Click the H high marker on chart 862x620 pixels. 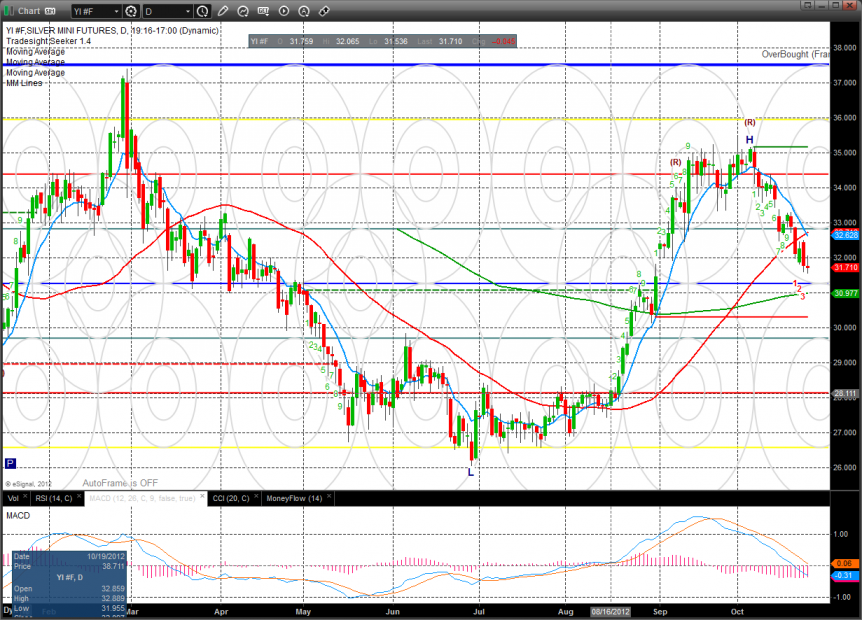749,140
